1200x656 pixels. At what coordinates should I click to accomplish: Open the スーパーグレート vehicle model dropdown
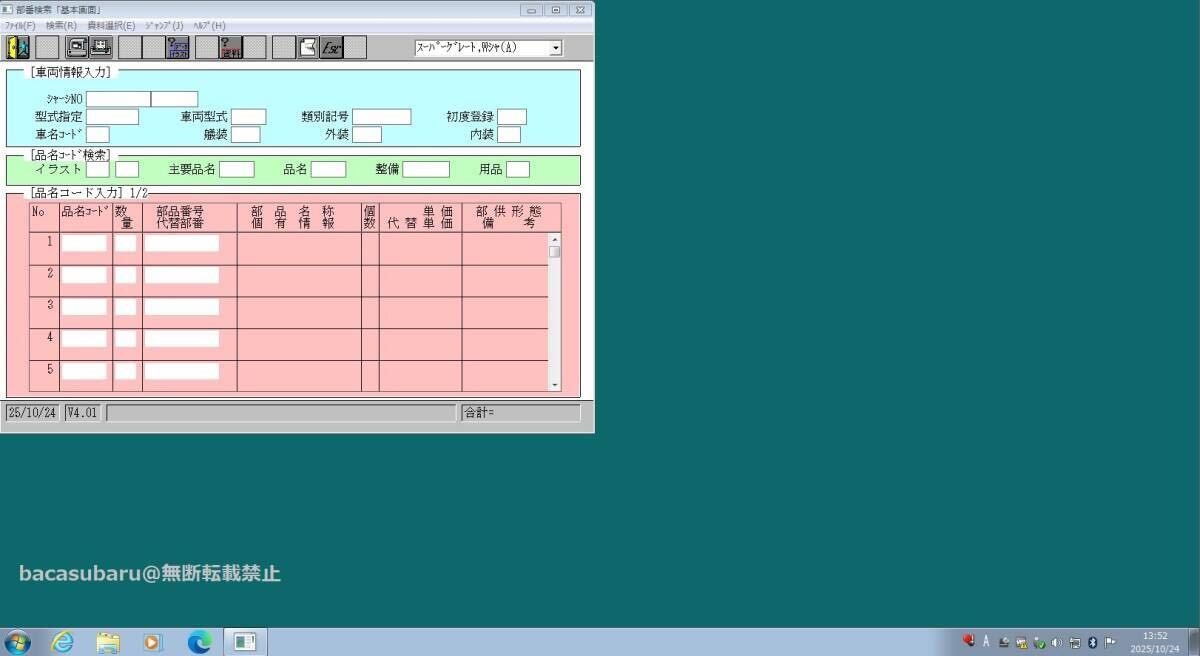coord(555,47)
